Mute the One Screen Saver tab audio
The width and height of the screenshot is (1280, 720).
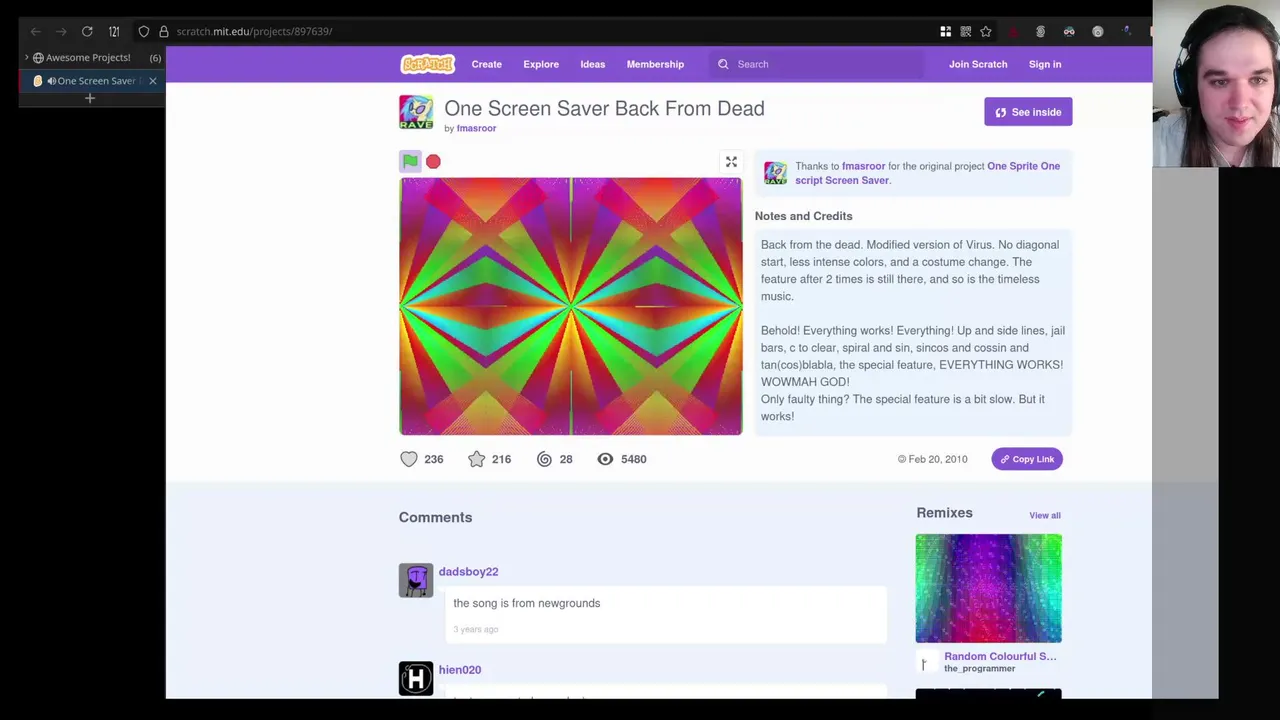(51, 81)
